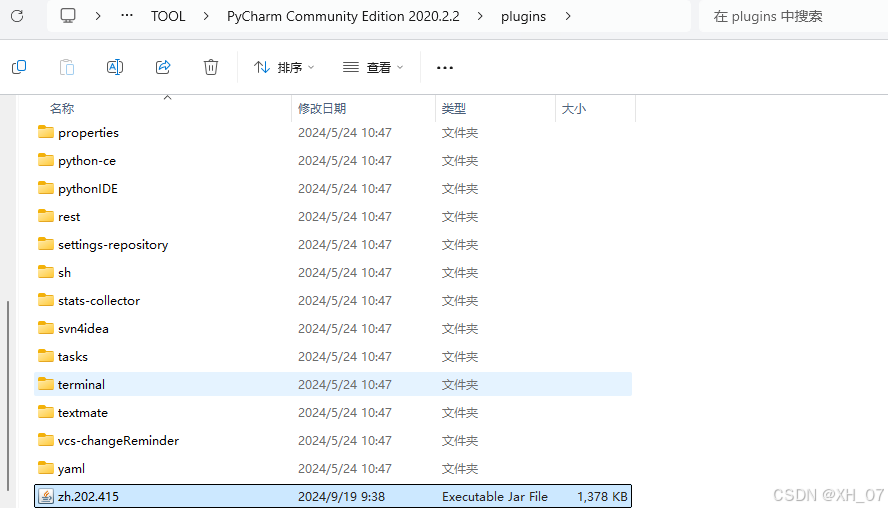Image resolution: width=888 pixels, height=510 pixels.
Task: Click the folder icon beside sh
Action: point(46,272)
